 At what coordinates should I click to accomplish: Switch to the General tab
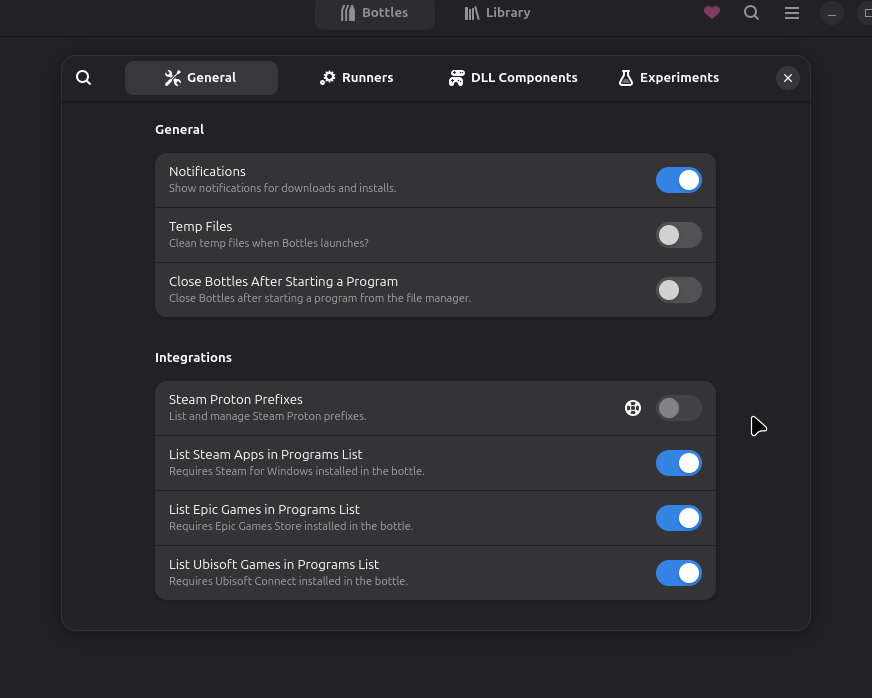(x=201, y=78)
